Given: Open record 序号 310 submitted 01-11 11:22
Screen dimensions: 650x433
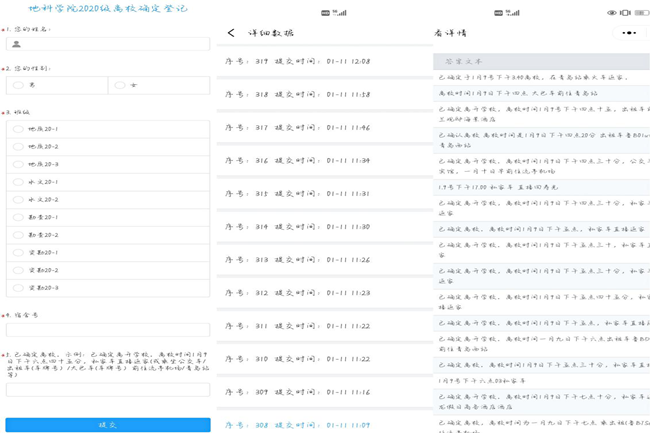Looking at the screenshot, I should [325, 359].
